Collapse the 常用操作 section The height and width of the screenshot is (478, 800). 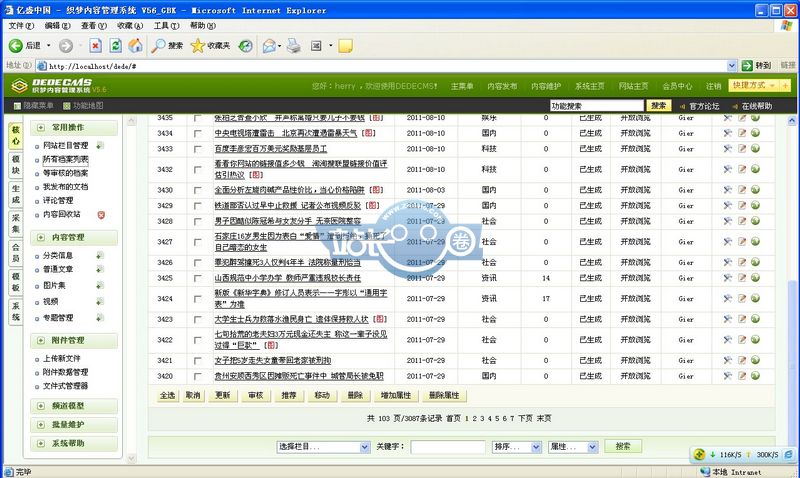(x=41, y=128)
